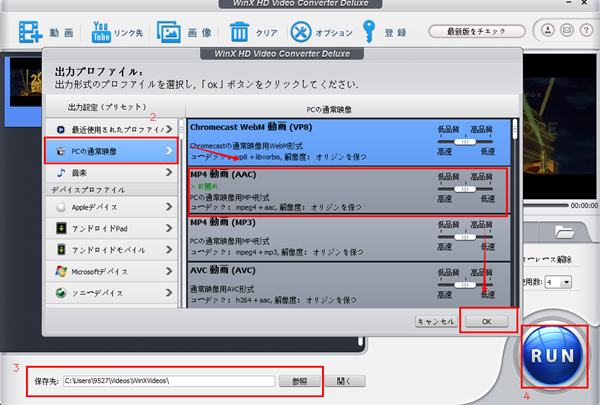
Task: Select Microsoftデバイス category
Action: pos(112,271)
